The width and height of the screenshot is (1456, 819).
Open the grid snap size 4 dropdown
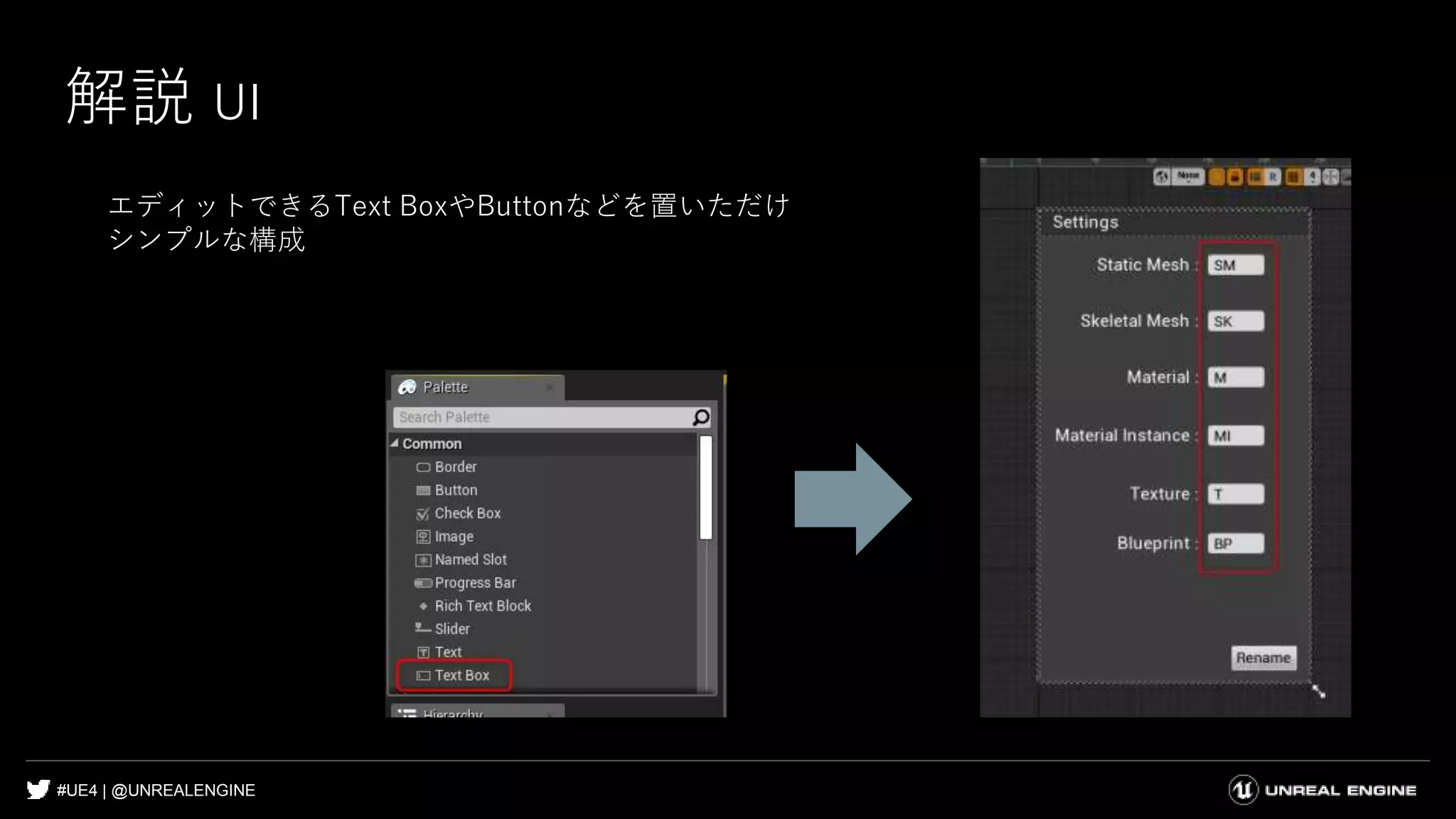[1312, 176]
